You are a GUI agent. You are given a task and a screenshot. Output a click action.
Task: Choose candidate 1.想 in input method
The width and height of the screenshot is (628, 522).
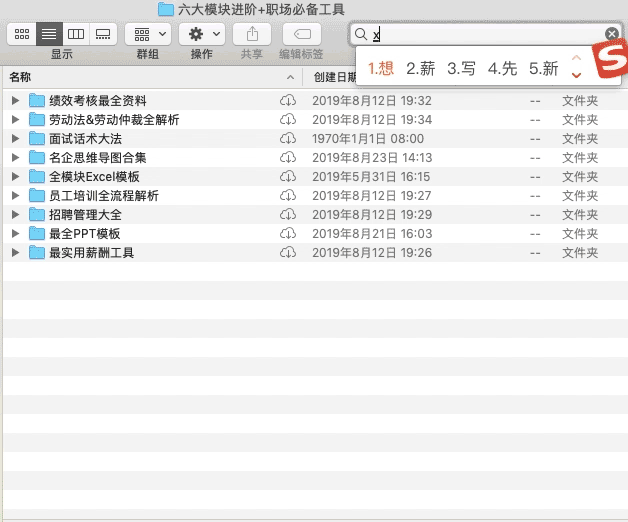click(x=381, y=69)
